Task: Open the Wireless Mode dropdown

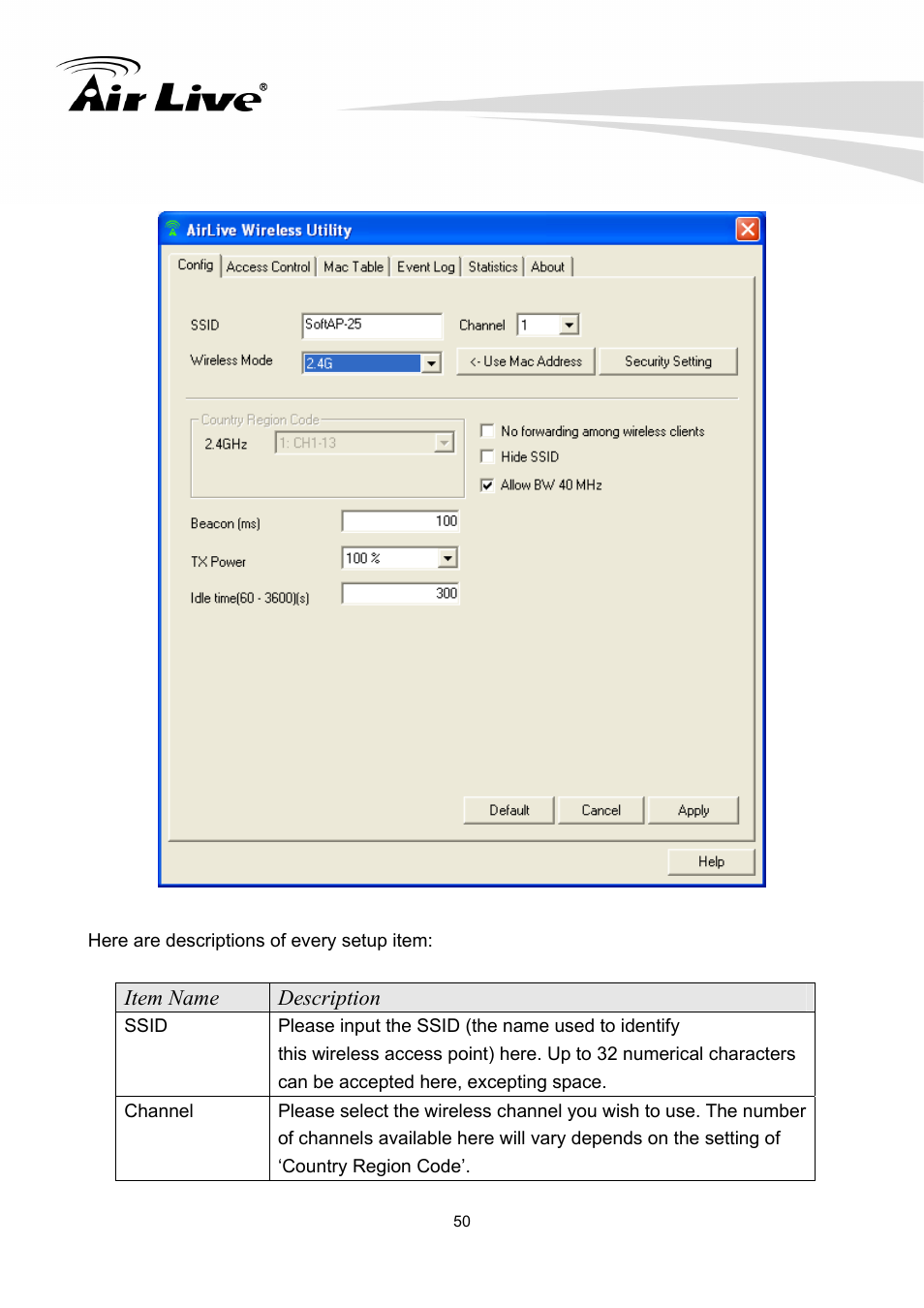Action: [431, 363]
